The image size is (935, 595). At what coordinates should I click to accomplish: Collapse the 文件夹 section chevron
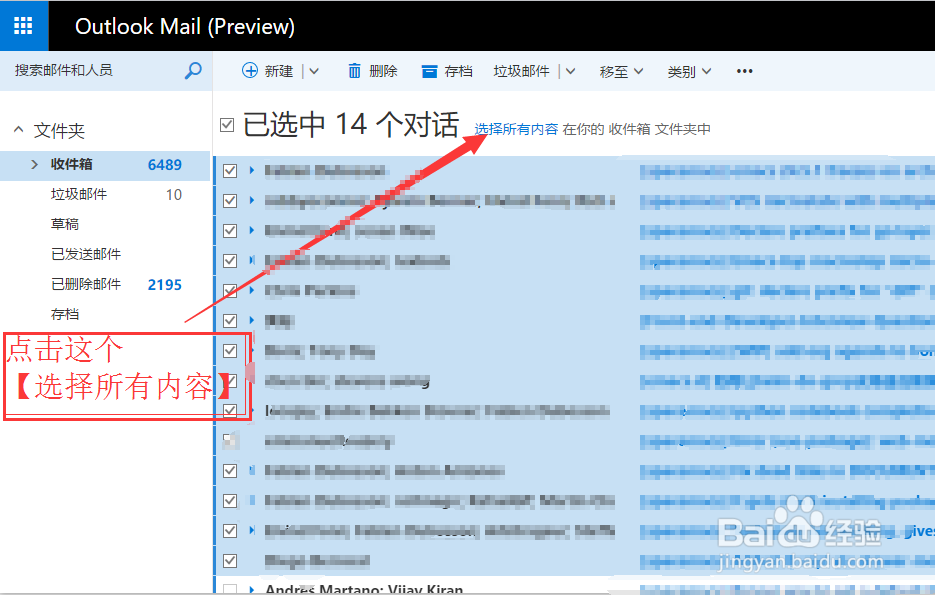click(x=19, y=129)
